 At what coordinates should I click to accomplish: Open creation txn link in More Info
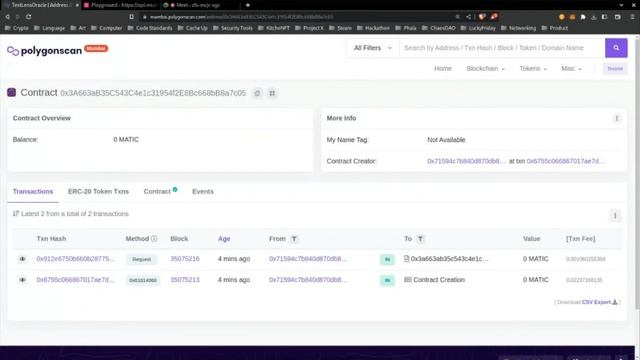pos(565,161)
